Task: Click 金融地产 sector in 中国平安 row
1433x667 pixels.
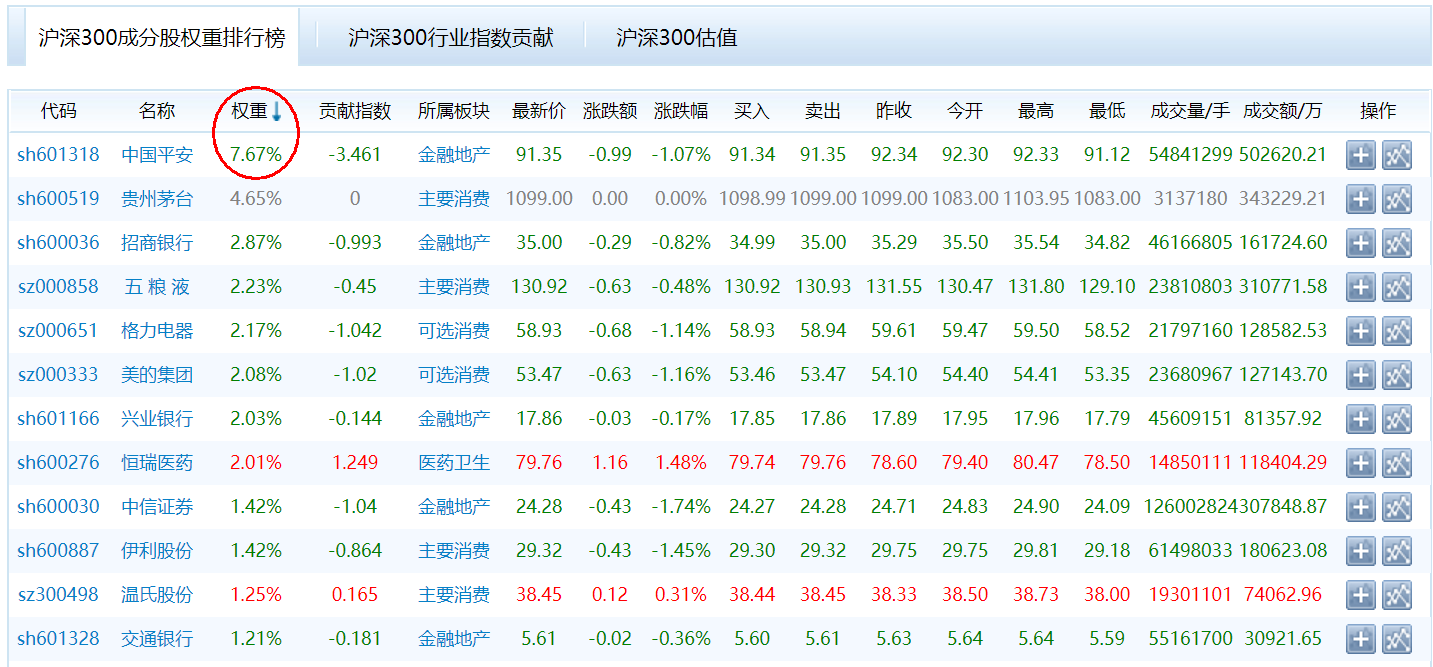Action: tap(454, 155)
